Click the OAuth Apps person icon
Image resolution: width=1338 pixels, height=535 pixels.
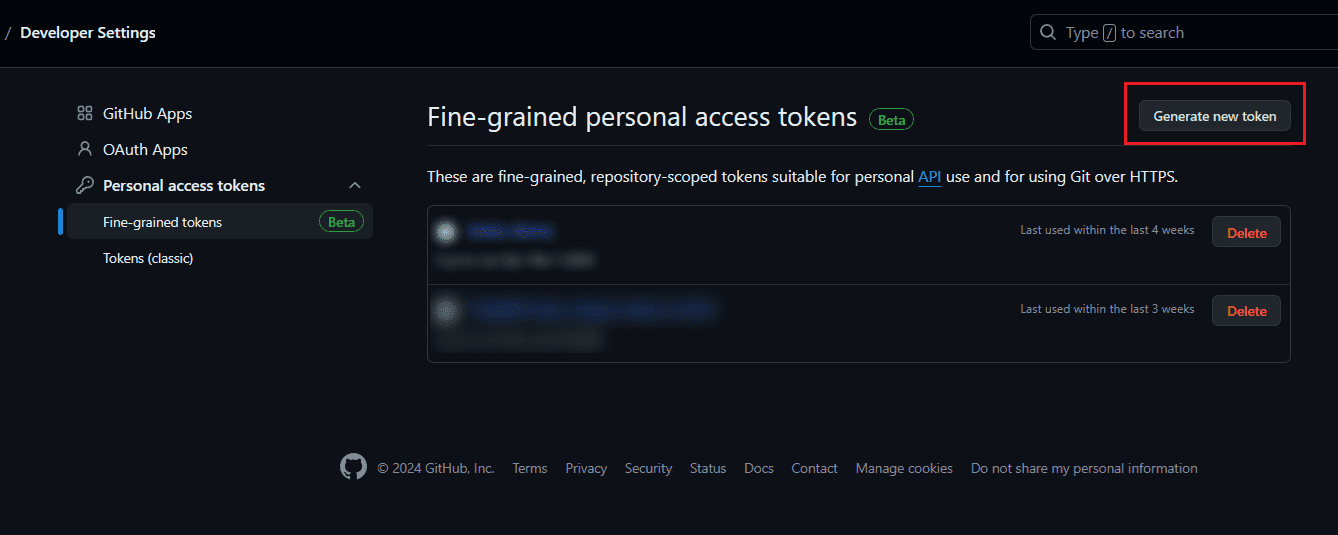[x=85, y=150]
